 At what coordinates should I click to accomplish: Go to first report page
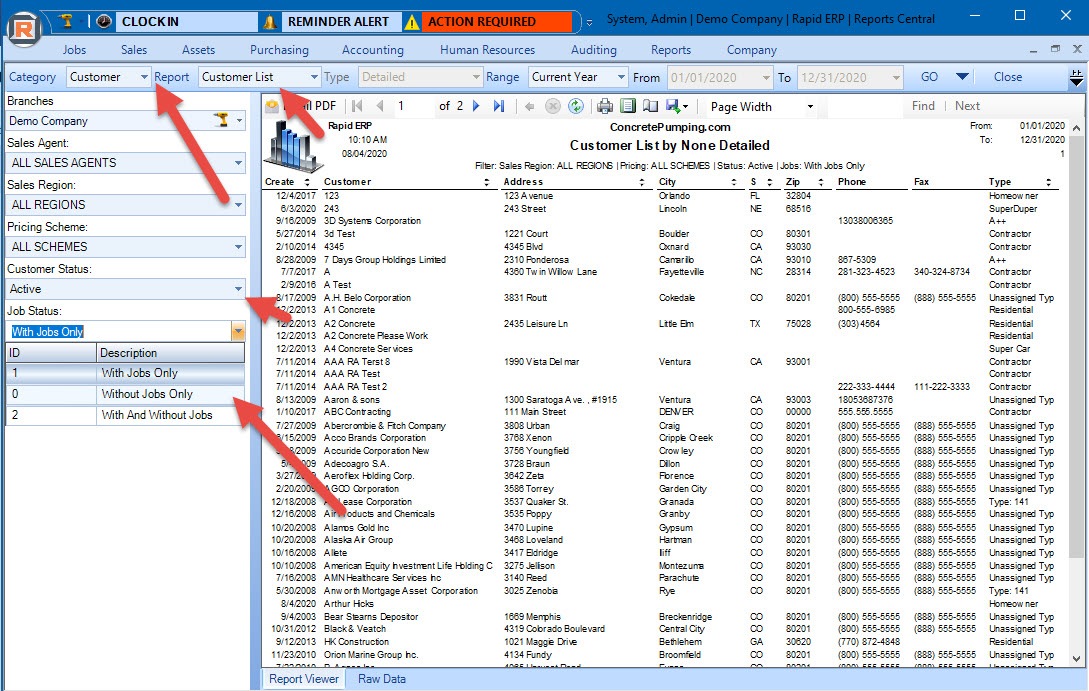coord(357,106)
